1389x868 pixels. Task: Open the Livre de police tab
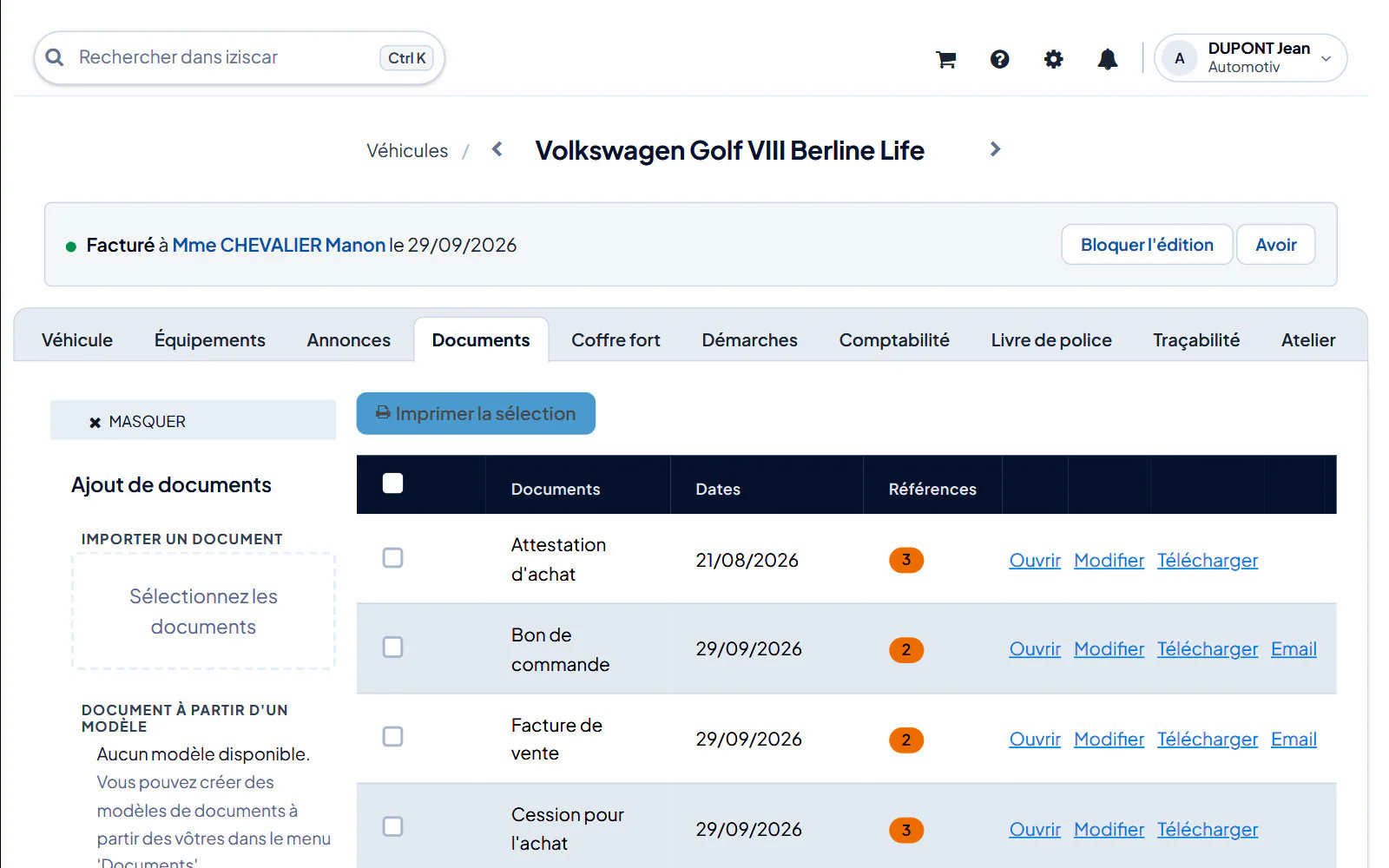[x=1051, y=340]
